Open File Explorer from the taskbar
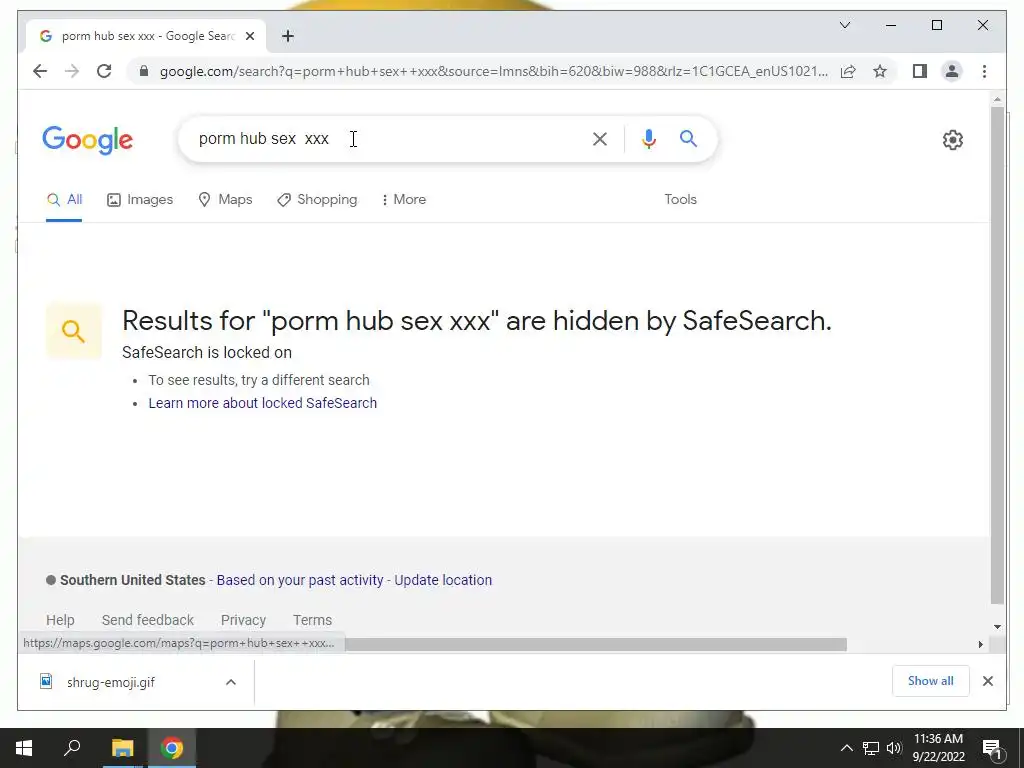The height and width of the screenshot is (768, 1024). [122, 748]
